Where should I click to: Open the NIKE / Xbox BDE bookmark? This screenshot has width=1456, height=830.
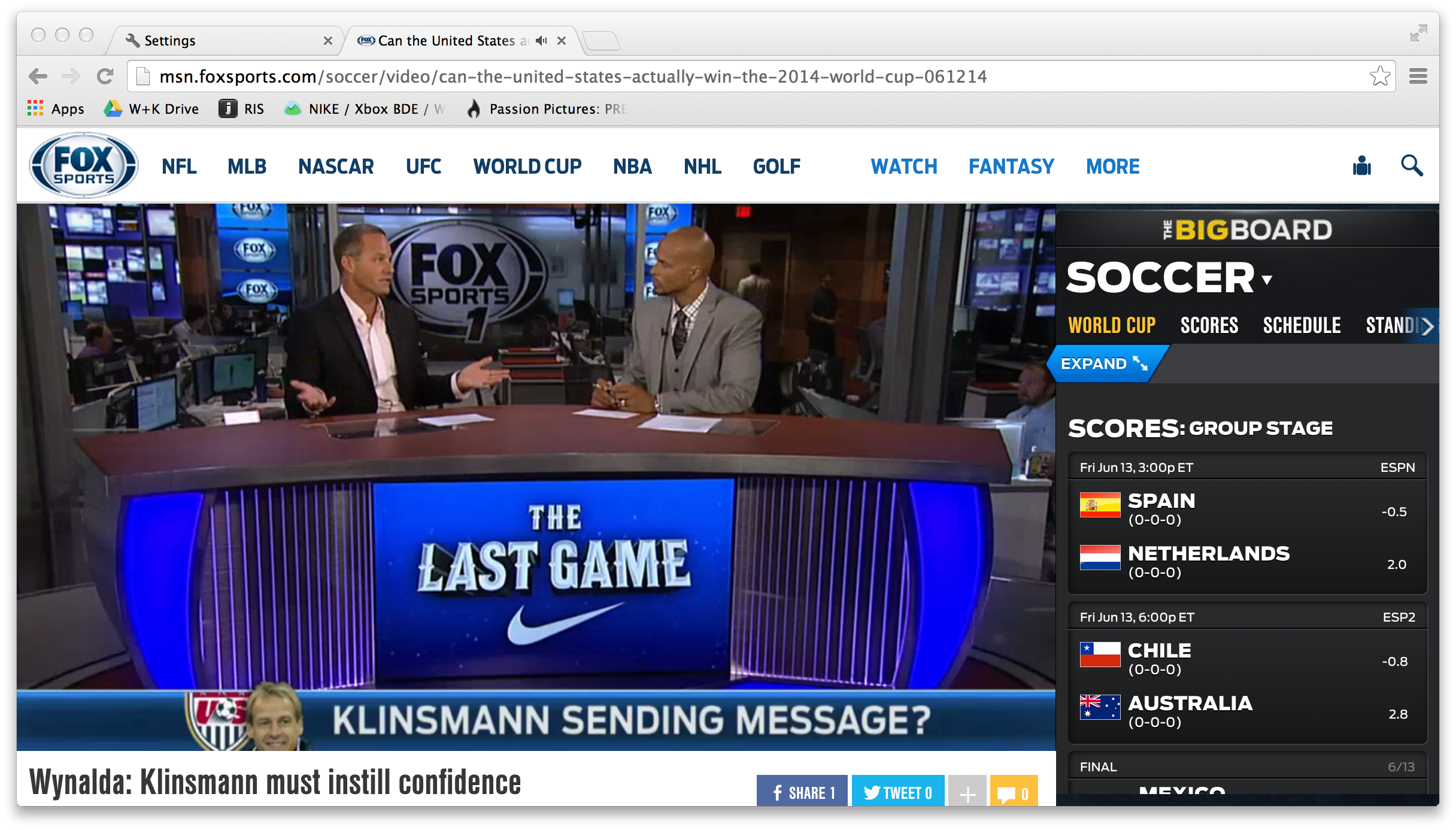coord(365,109)
